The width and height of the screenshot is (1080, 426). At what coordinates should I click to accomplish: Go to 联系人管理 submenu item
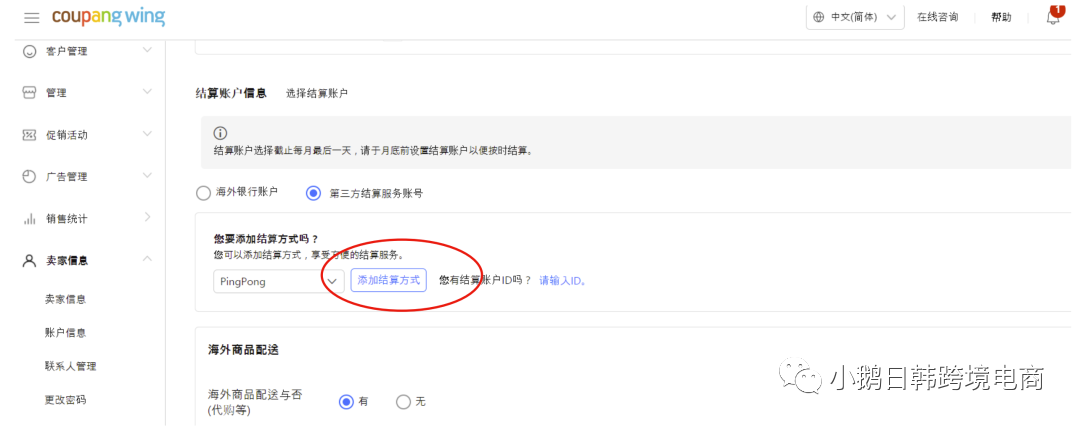pyautogui.click(x=71, y=366)
